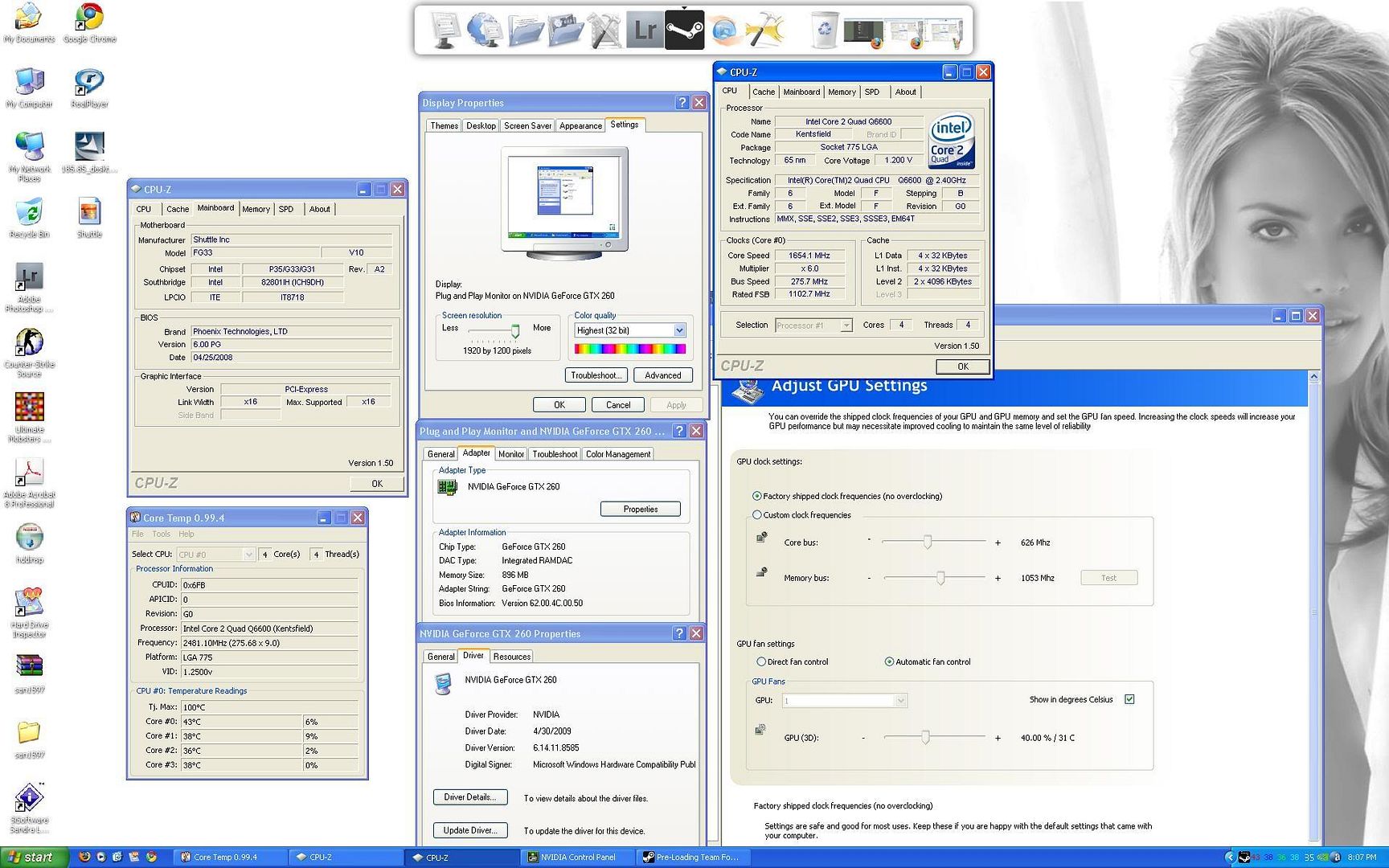Select Factory shipped clock frequencies option
This screenshot has width=1389, height=868.
756,496
